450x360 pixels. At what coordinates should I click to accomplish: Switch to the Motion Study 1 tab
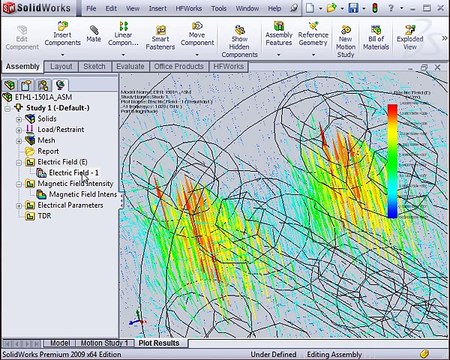point(104,343)
